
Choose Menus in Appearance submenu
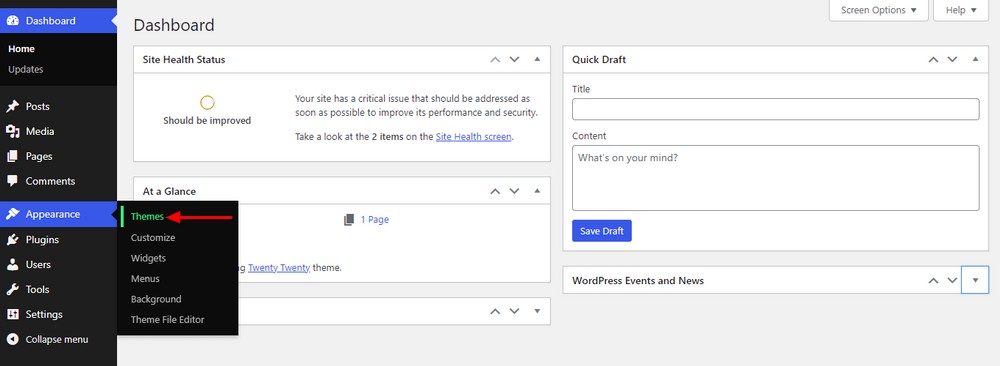(145, 279)
